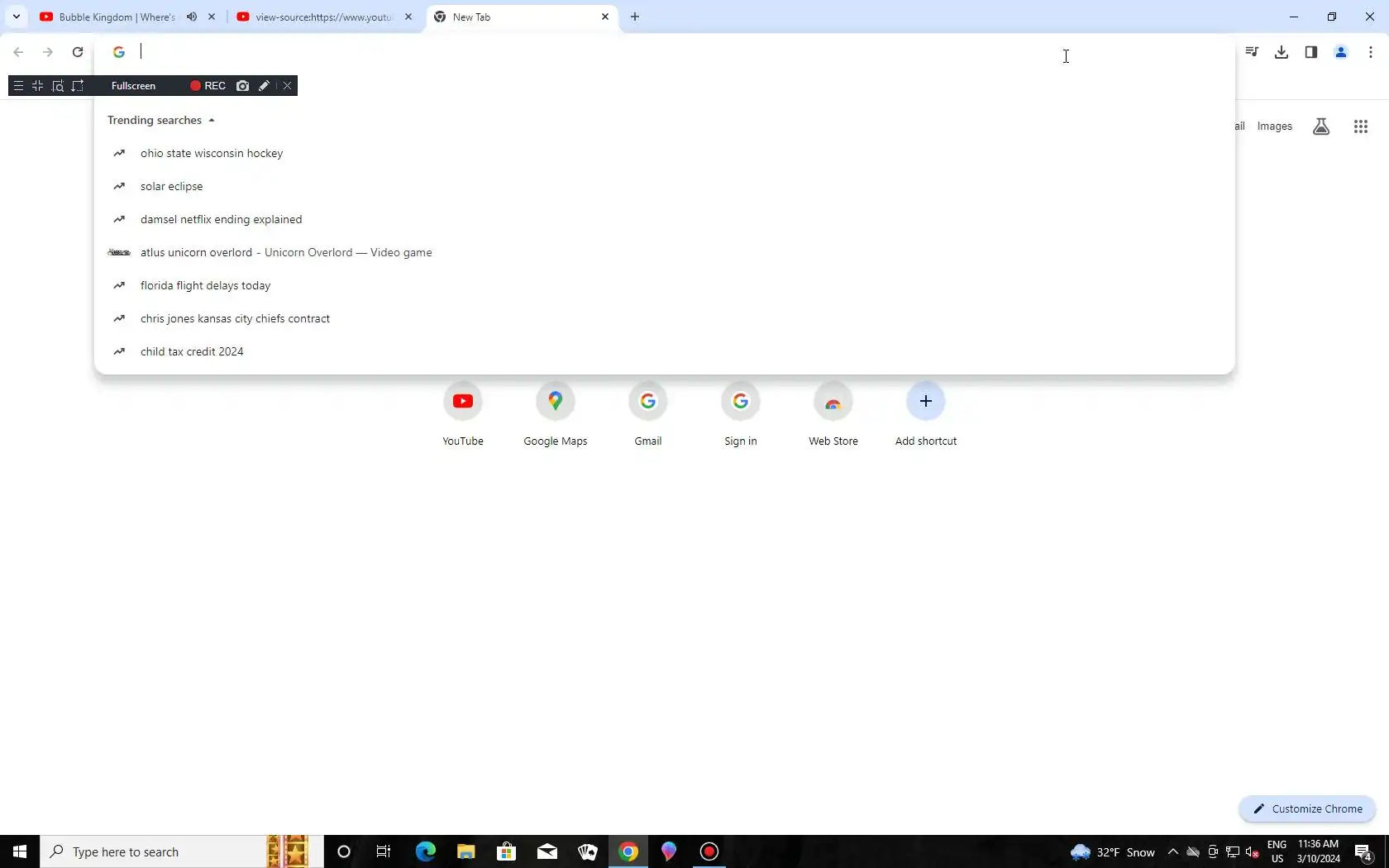Open the Mail app on the taskbar
Viewport: 1389px width, 868px height.
click(x=547, y=851)
